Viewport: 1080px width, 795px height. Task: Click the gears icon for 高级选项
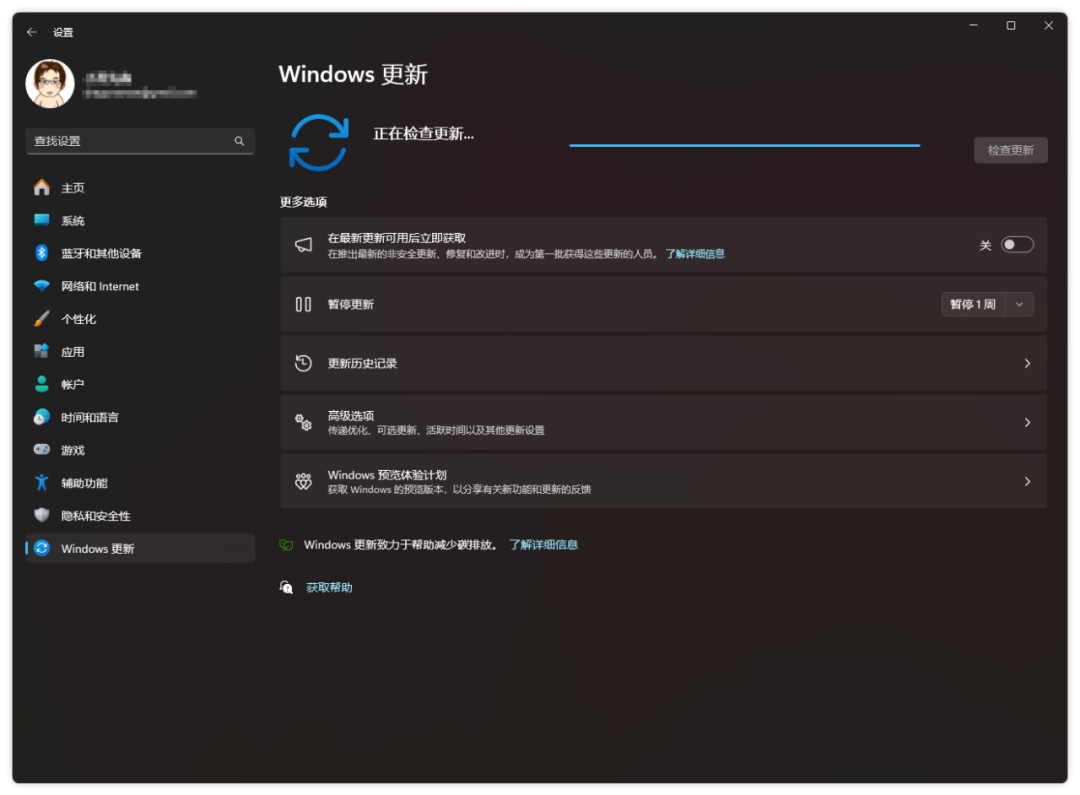tap(304, 422)
